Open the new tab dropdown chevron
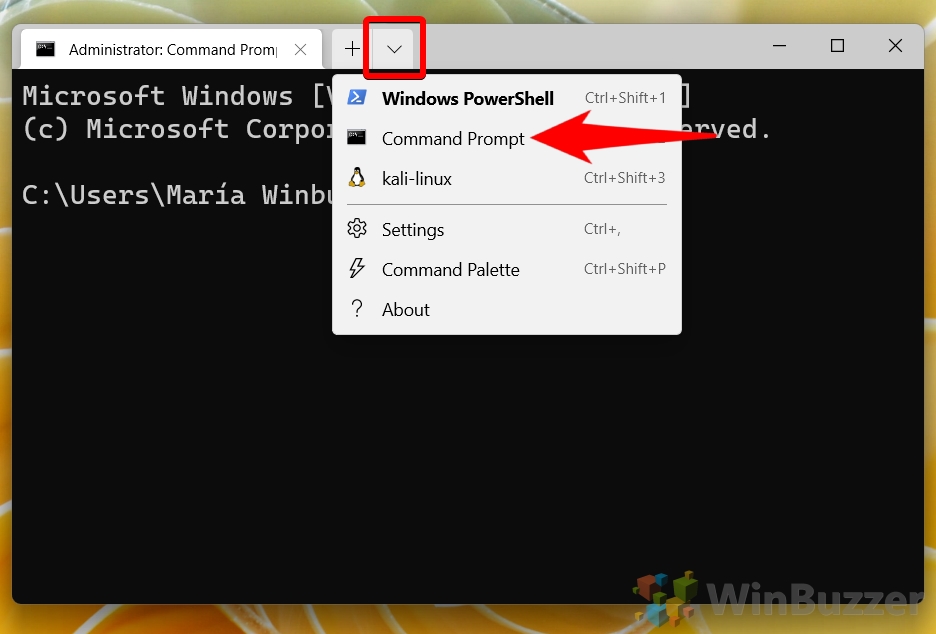This screenshot has height=634, width=936. click(x=394, y=48)
